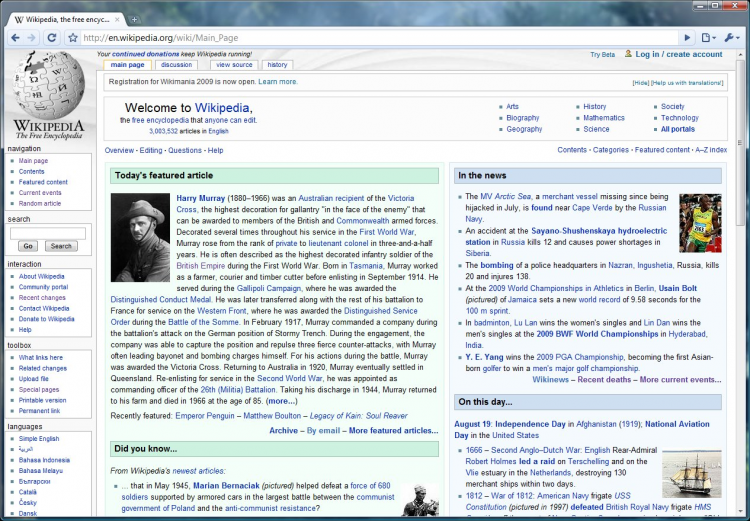Screen dimensions: 750x521
Task: Click Learn more about Wikimania
Action: tap(278, 82)
